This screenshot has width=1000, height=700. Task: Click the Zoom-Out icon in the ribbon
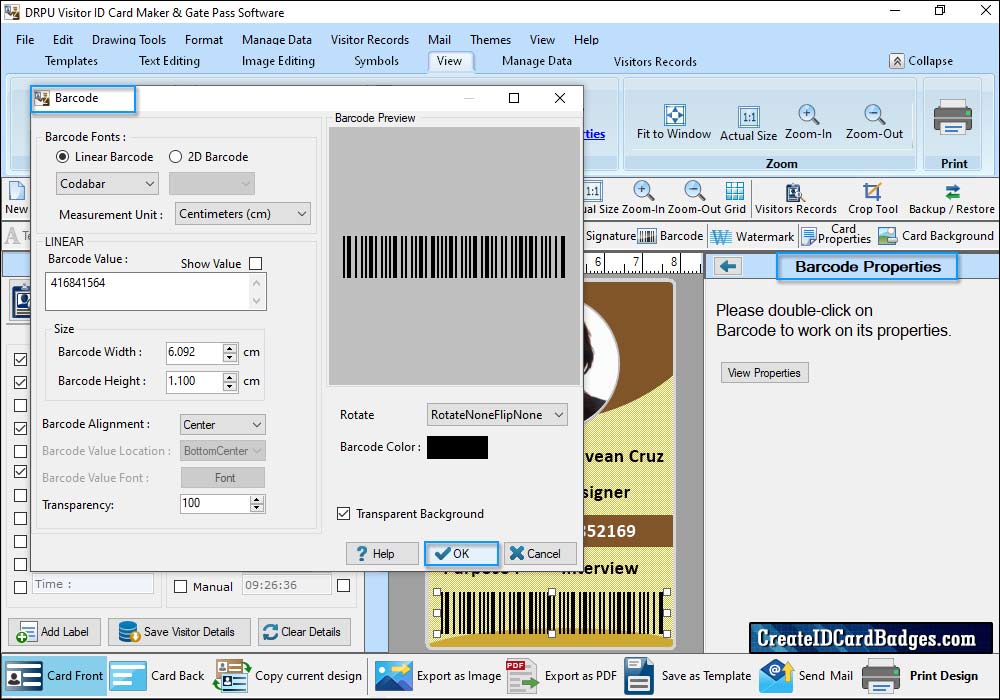[874, 115]
